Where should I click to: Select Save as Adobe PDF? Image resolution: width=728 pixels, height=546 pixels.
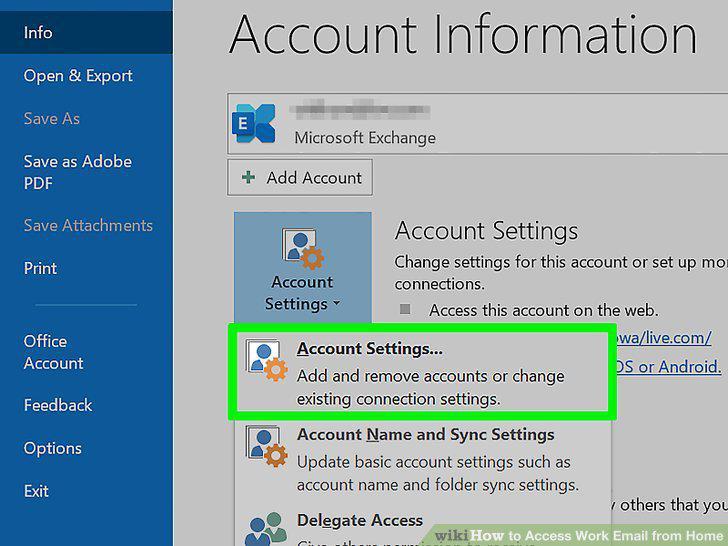[x=78, y=172]
